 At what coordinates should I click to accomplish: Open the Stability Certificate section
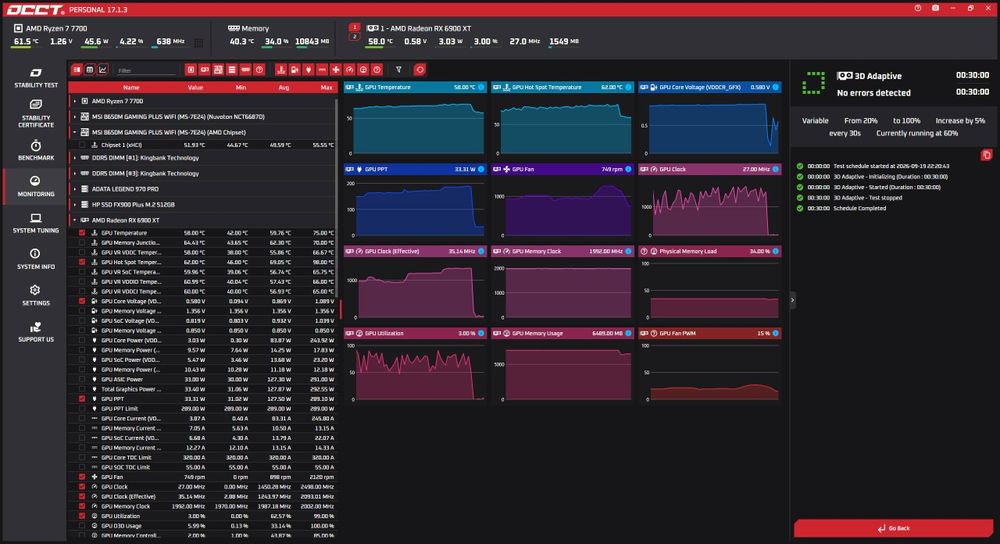click(x=36, y=114)
